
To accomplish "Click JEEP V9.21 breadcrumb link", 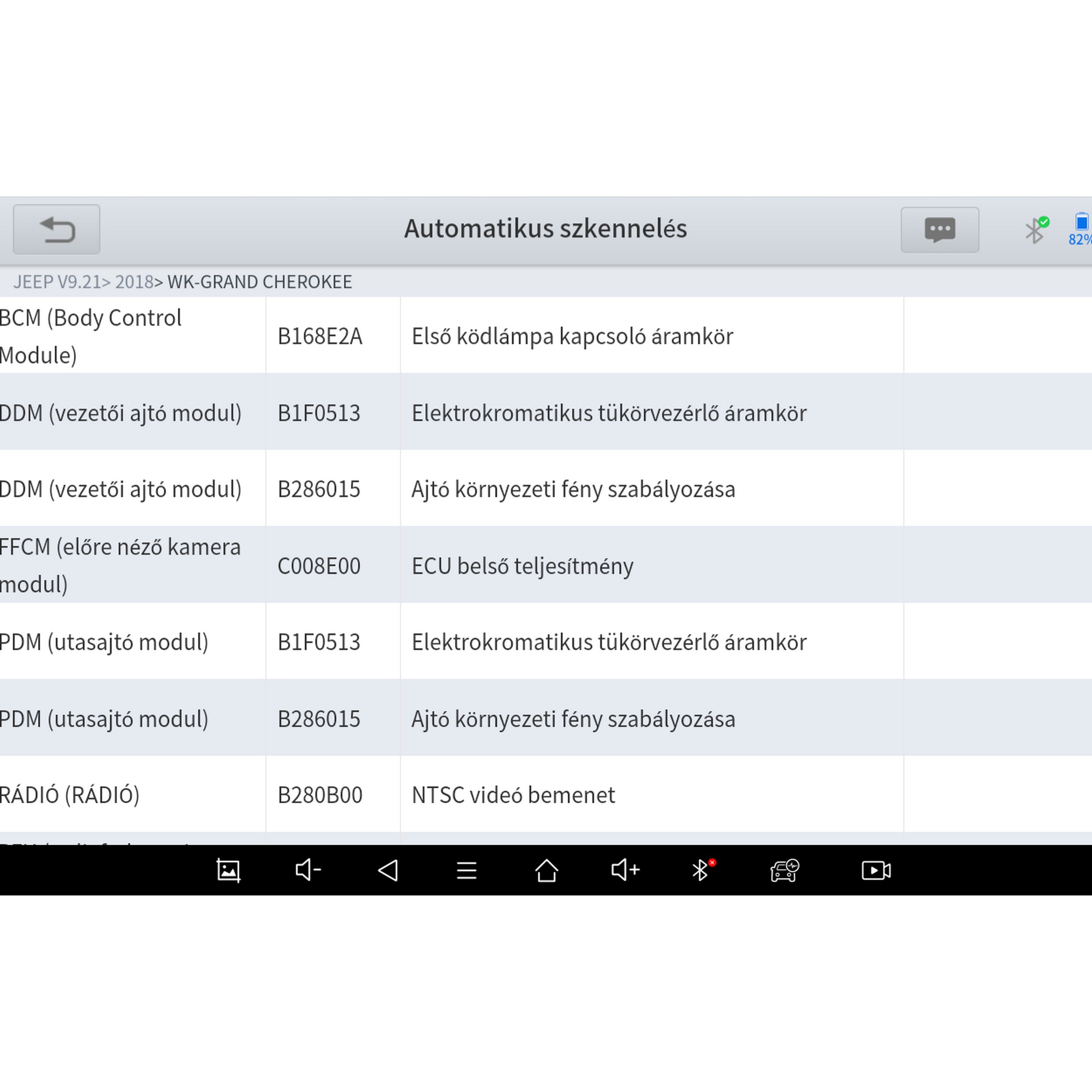I will pos(56,281).
